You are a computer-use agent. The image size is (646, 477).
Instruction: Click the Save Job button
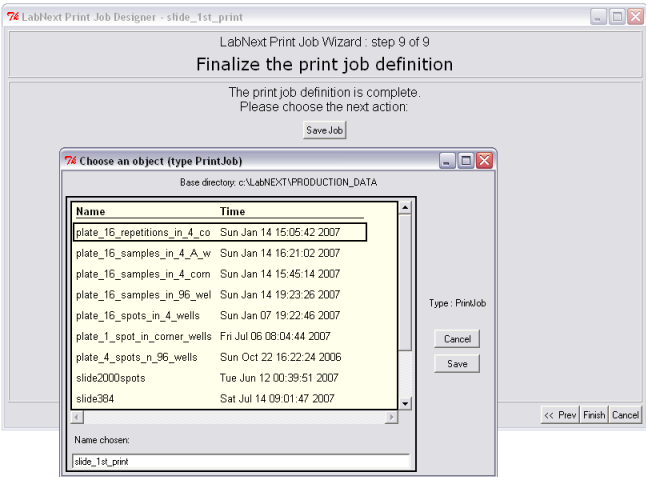[x=324, y=130]
